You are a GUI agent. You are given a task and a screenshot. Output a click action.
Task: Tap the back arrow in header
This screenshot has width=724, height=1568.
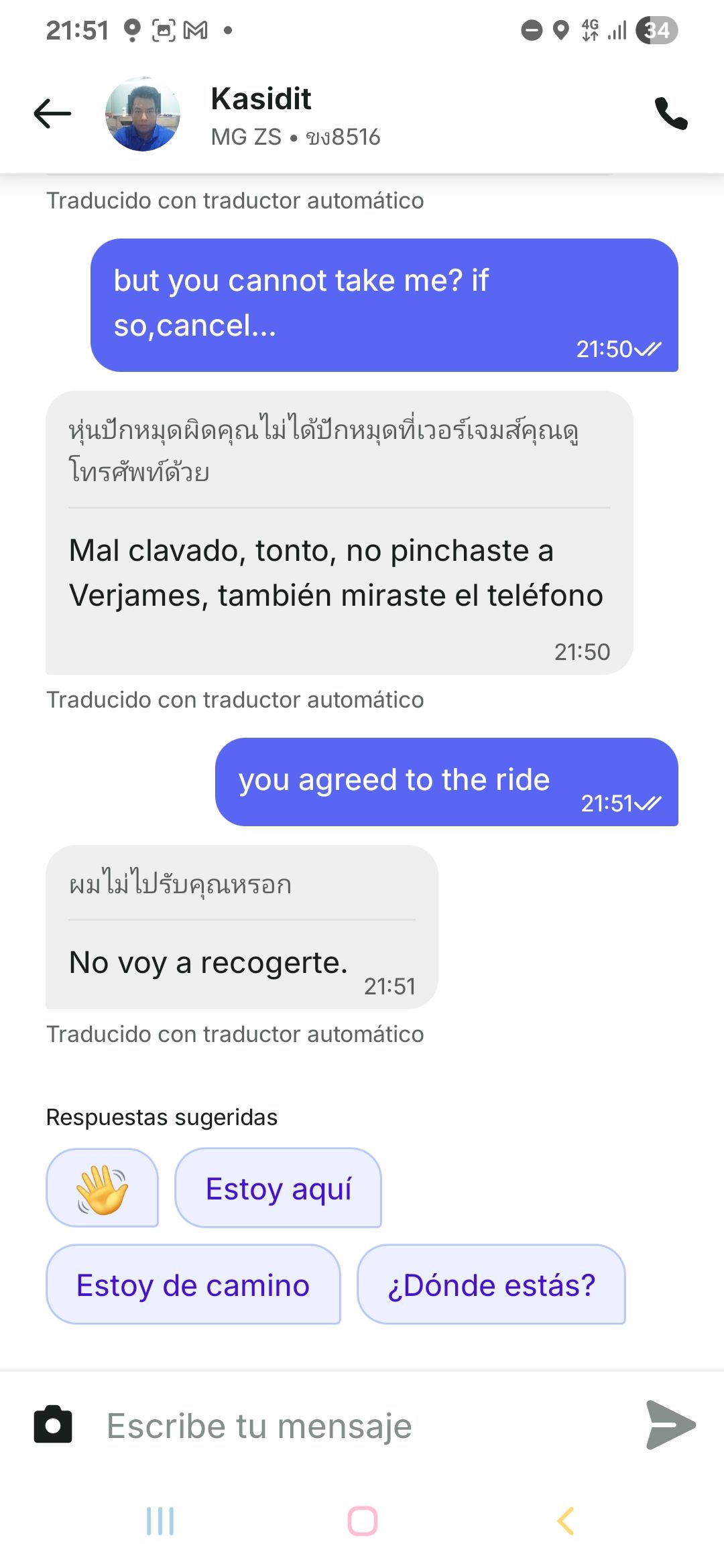pos(52,113)
